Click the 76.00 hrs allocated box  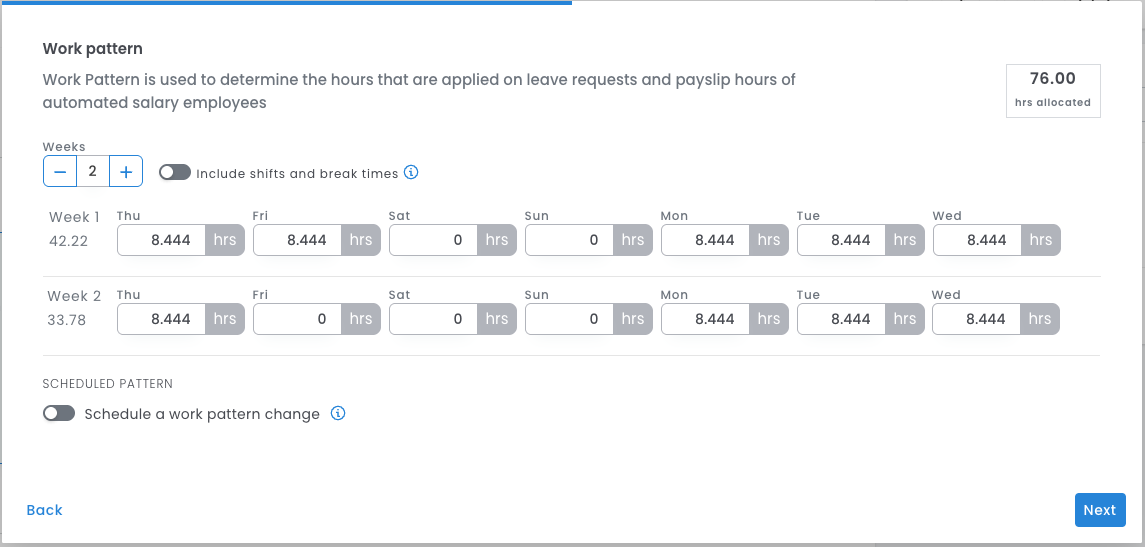coord(1053,91)
